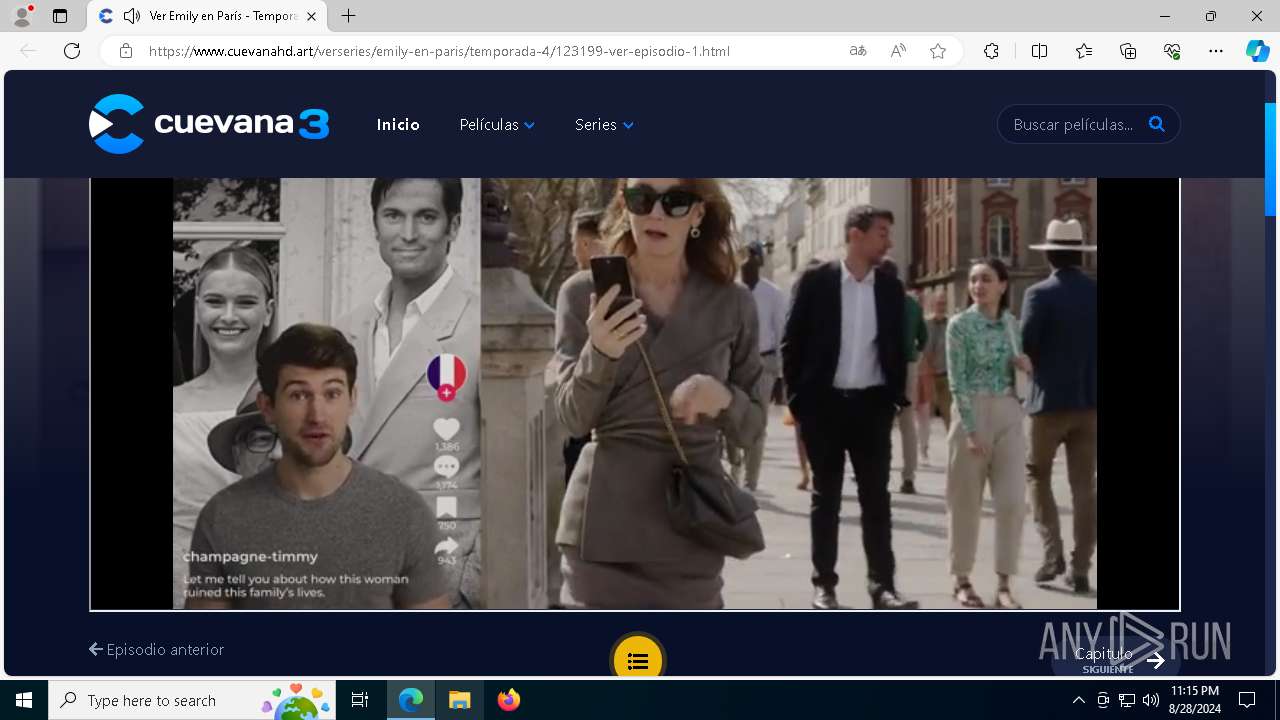The image size is (1280, 720).
Task: Switch to Microsoft Edge taskbar icon
Action: 411,700
